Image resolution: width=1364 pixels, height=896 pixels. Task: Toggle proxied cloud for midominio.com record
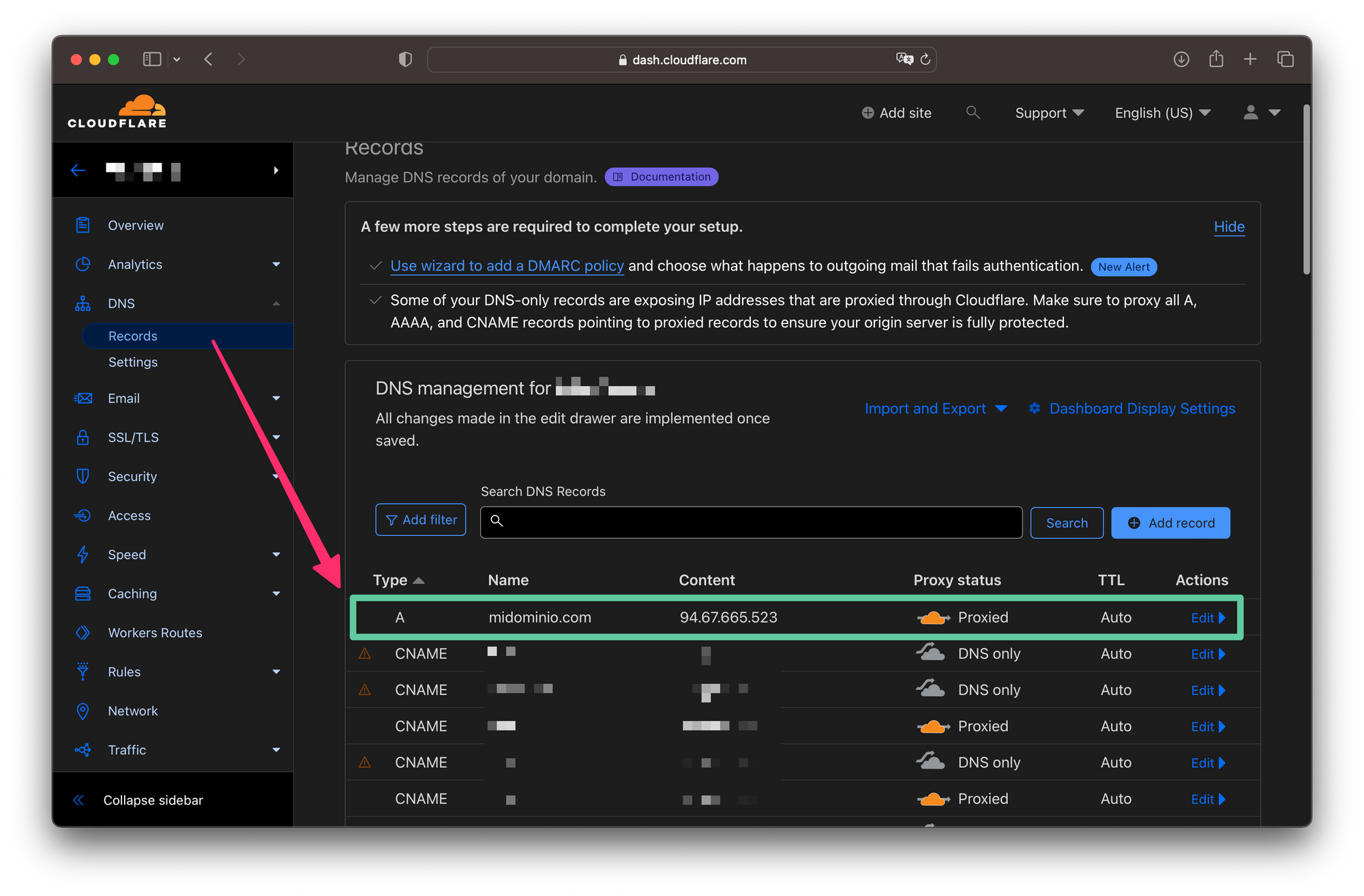(x=933, y=618)
